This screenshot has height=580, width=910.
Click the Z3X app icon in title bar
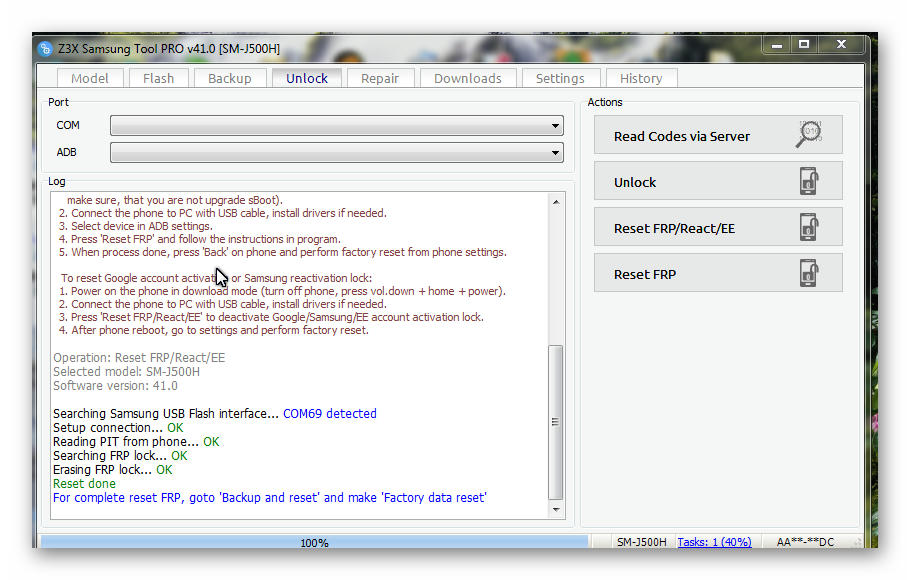click(45, 49)
